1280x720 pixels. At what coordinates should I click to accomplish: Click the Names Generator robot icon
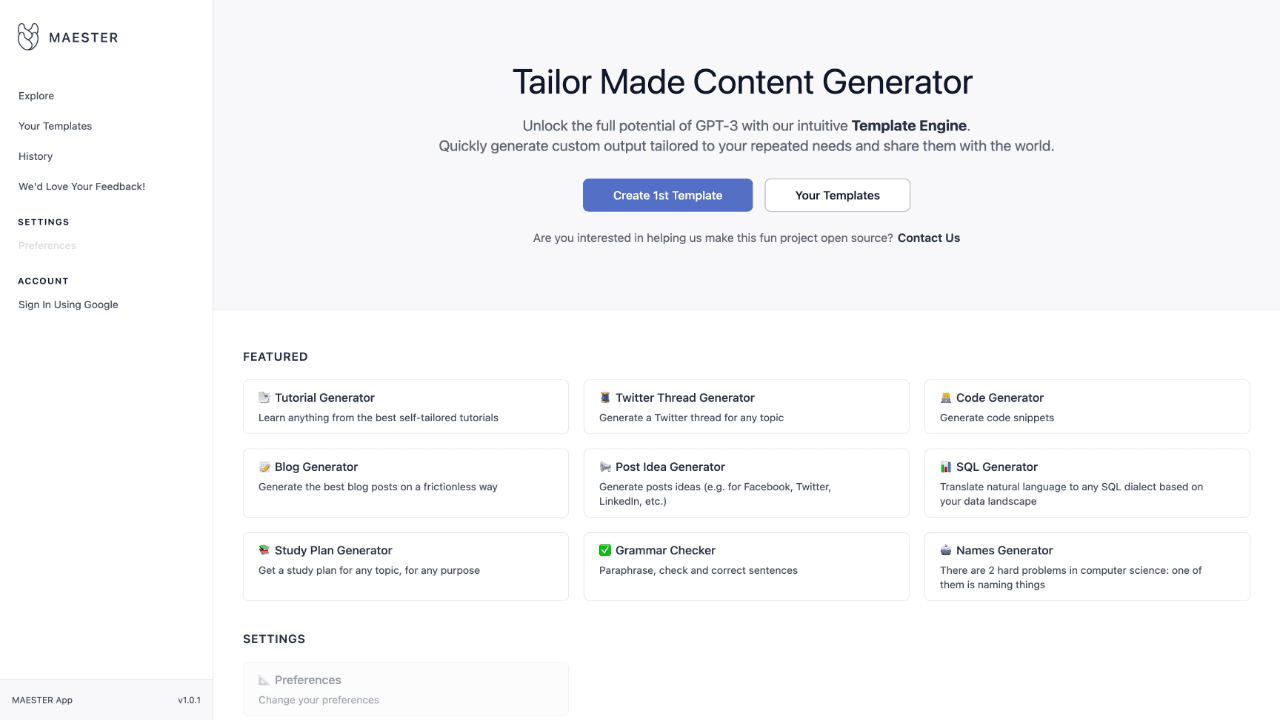(946, 550)
